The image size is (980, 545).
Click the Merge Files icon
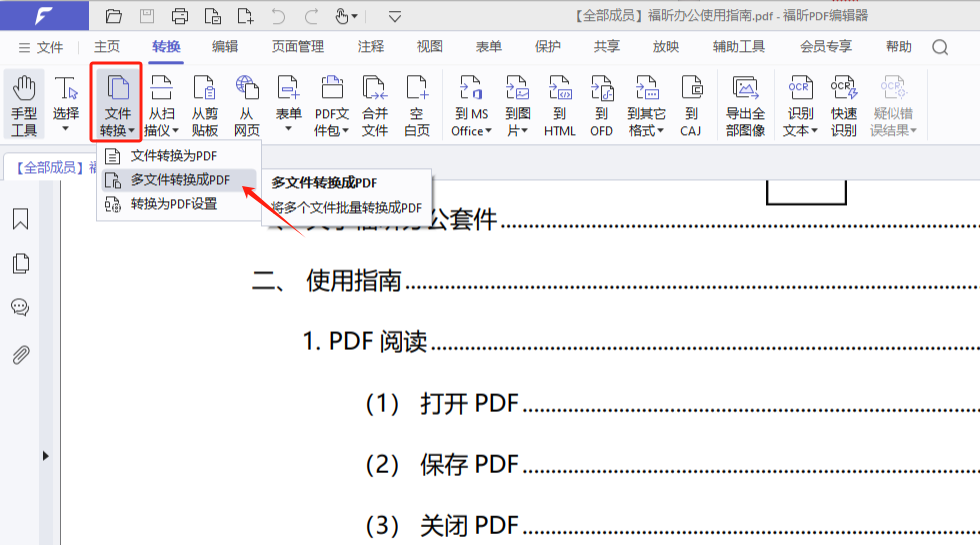click(375, 104)
